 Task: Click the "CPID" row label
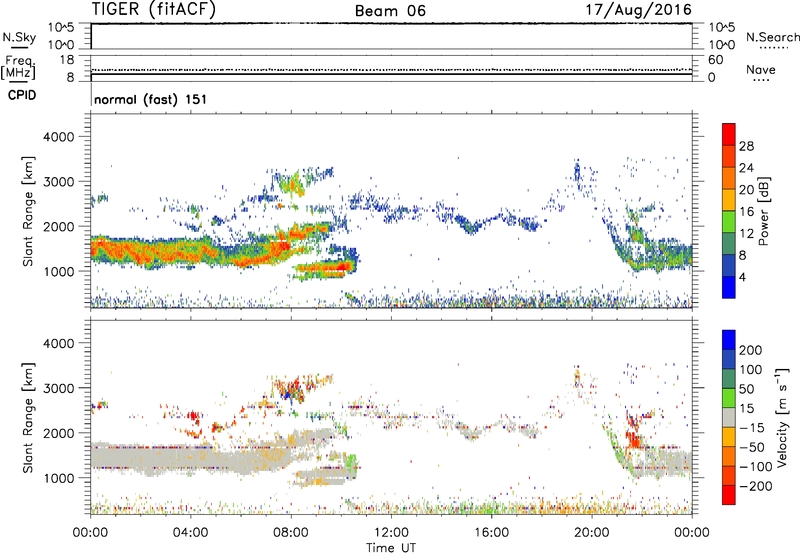pyautogui.click(x=22, y=95)
